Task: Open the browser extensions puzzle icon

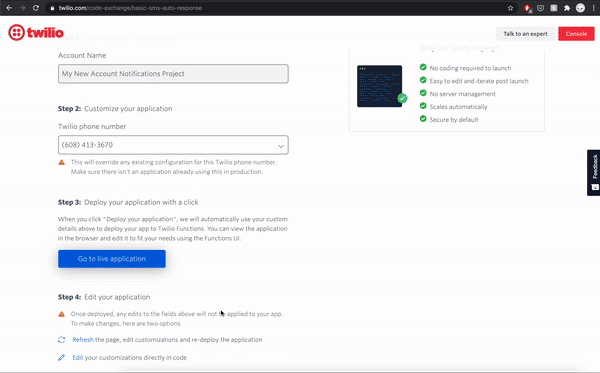Action: point(567,8)
